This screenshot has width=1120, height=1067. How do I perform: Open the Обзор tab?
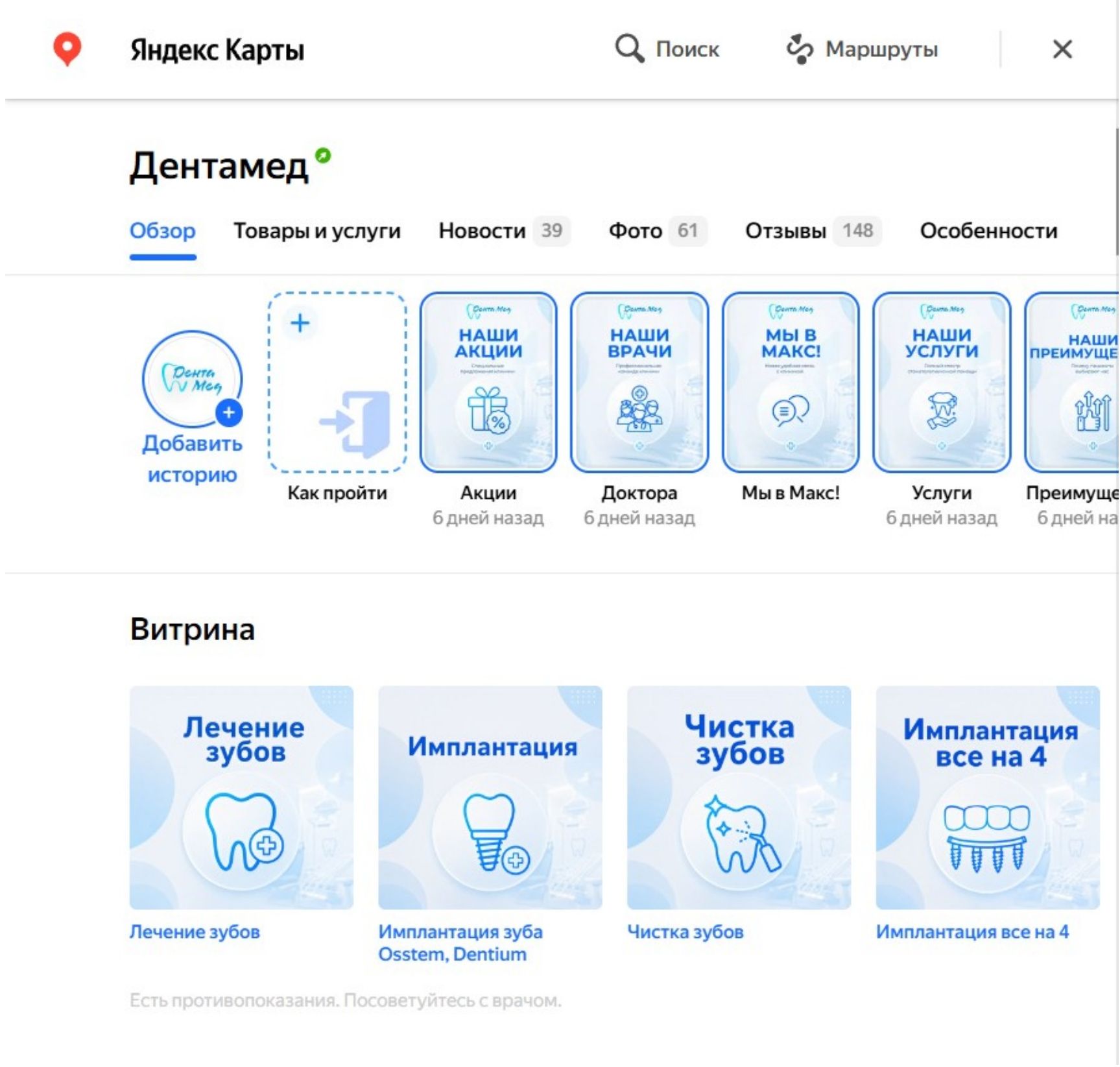pyautogui.click(x=163, y=230)
